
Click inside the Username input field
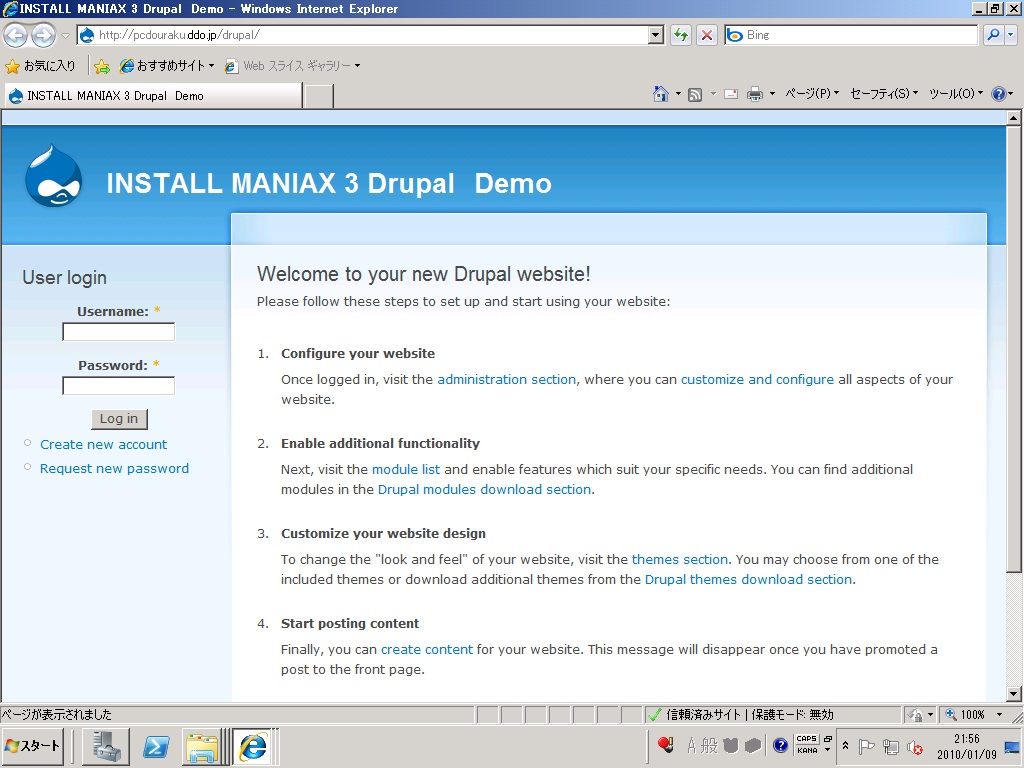pyautogui.click(x=118, y=330)
